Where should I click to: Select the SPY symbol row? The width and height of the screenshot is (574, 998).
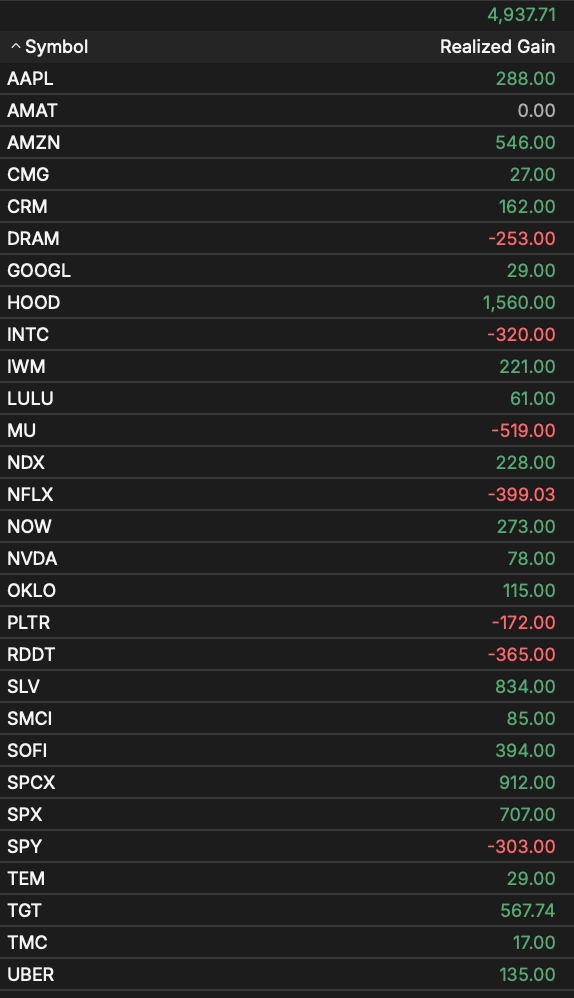tap(287, 847)
